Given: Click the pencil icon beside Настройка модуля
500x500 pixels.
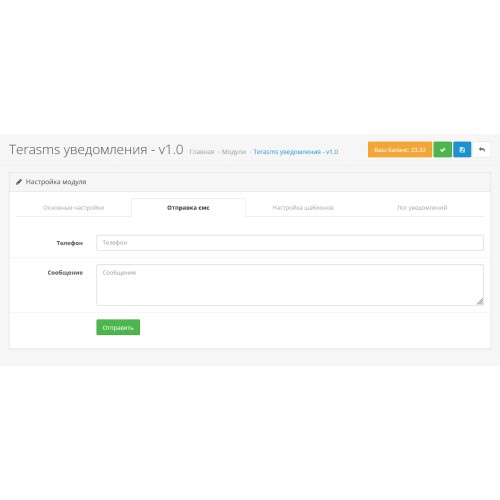Looking at the screenshot, I should pyautogui.click(x=19, y=182).
